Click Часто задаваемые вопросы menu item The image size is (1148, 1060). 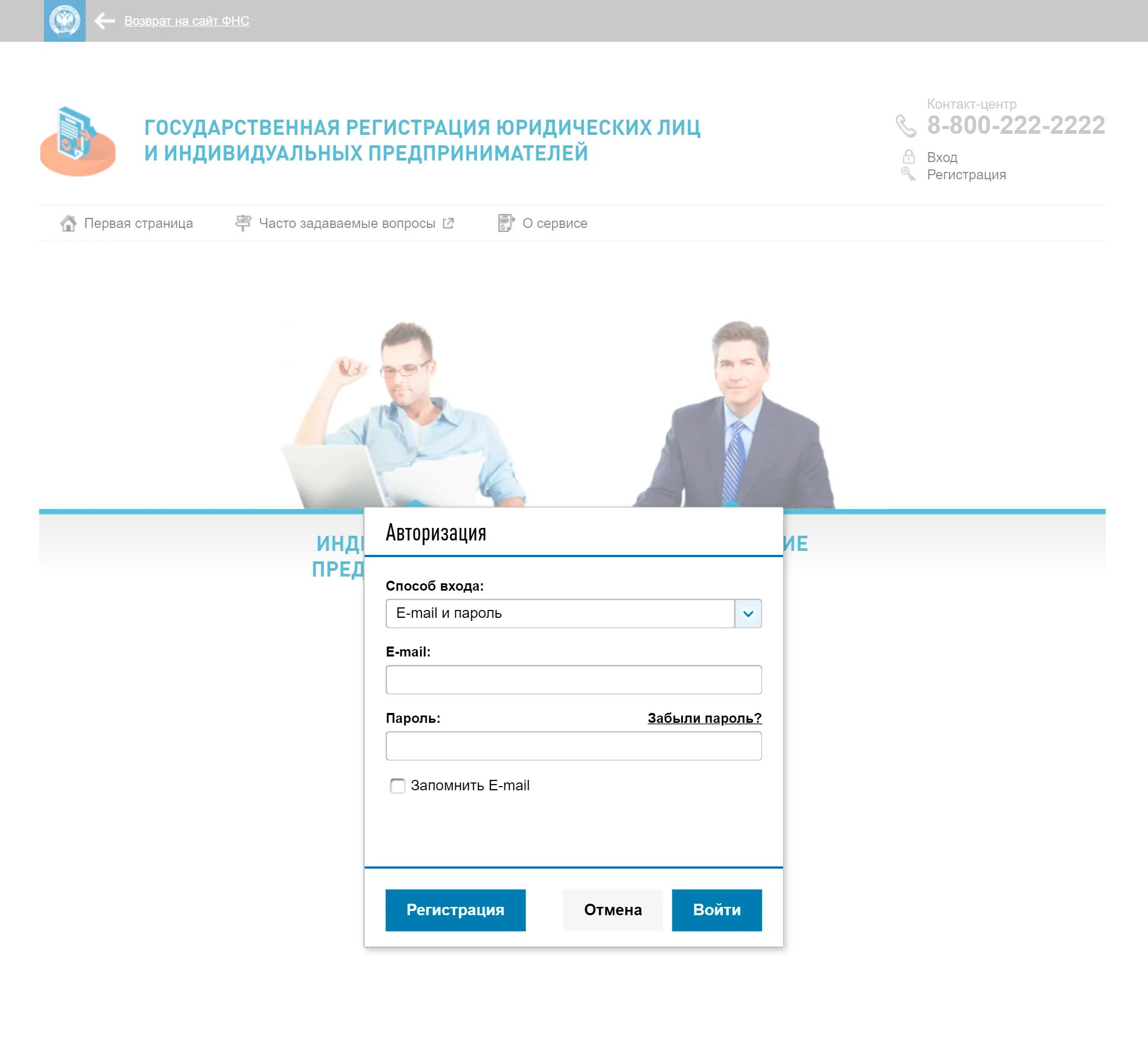tap(344, 222)
